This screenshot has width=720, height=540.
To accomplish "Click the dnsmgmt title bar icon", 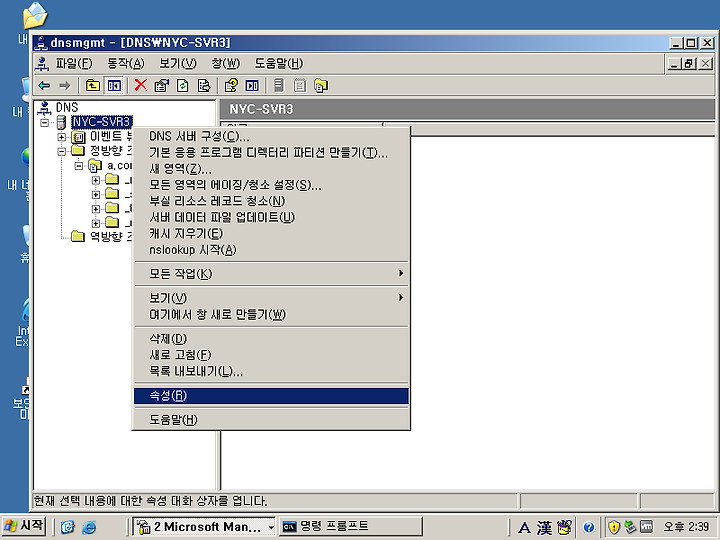I will (x=41, y=43).
